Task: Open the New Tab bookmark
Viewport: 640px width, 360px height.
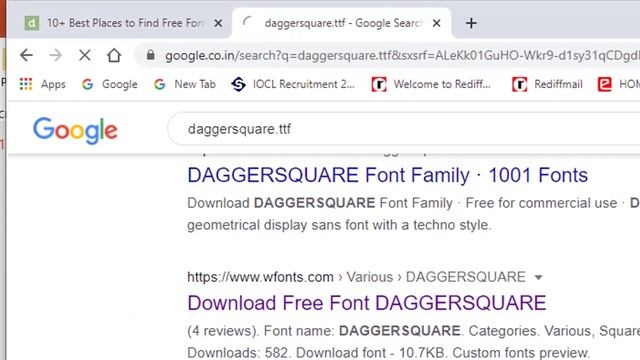Action: pos(184,84)
